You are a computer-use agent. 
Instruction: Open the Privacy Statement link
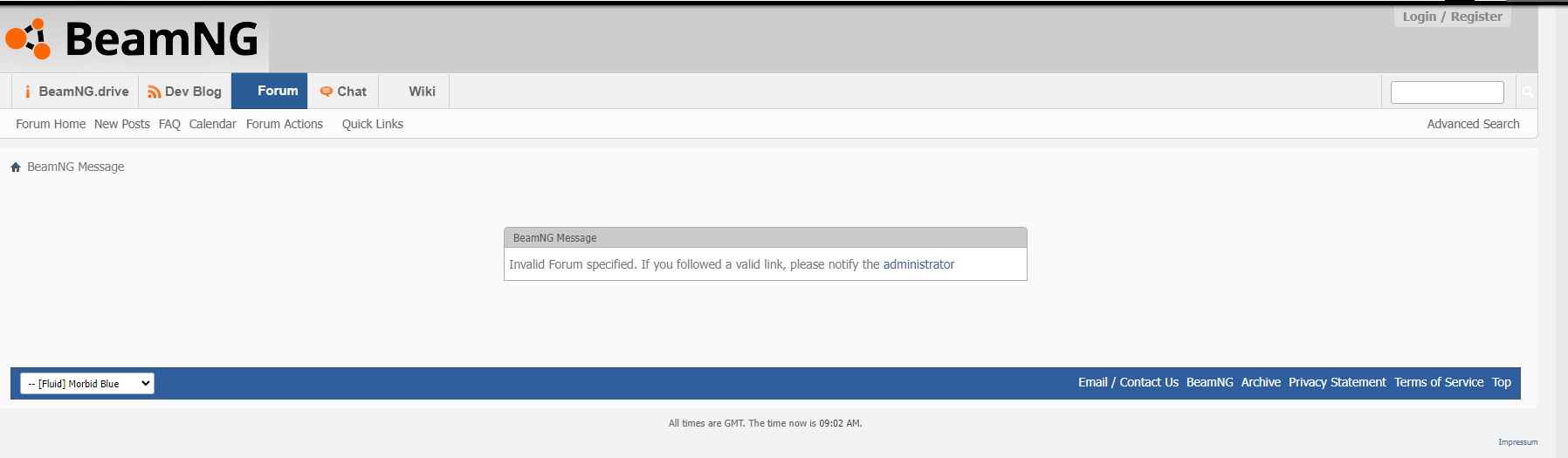point(1337,382)
